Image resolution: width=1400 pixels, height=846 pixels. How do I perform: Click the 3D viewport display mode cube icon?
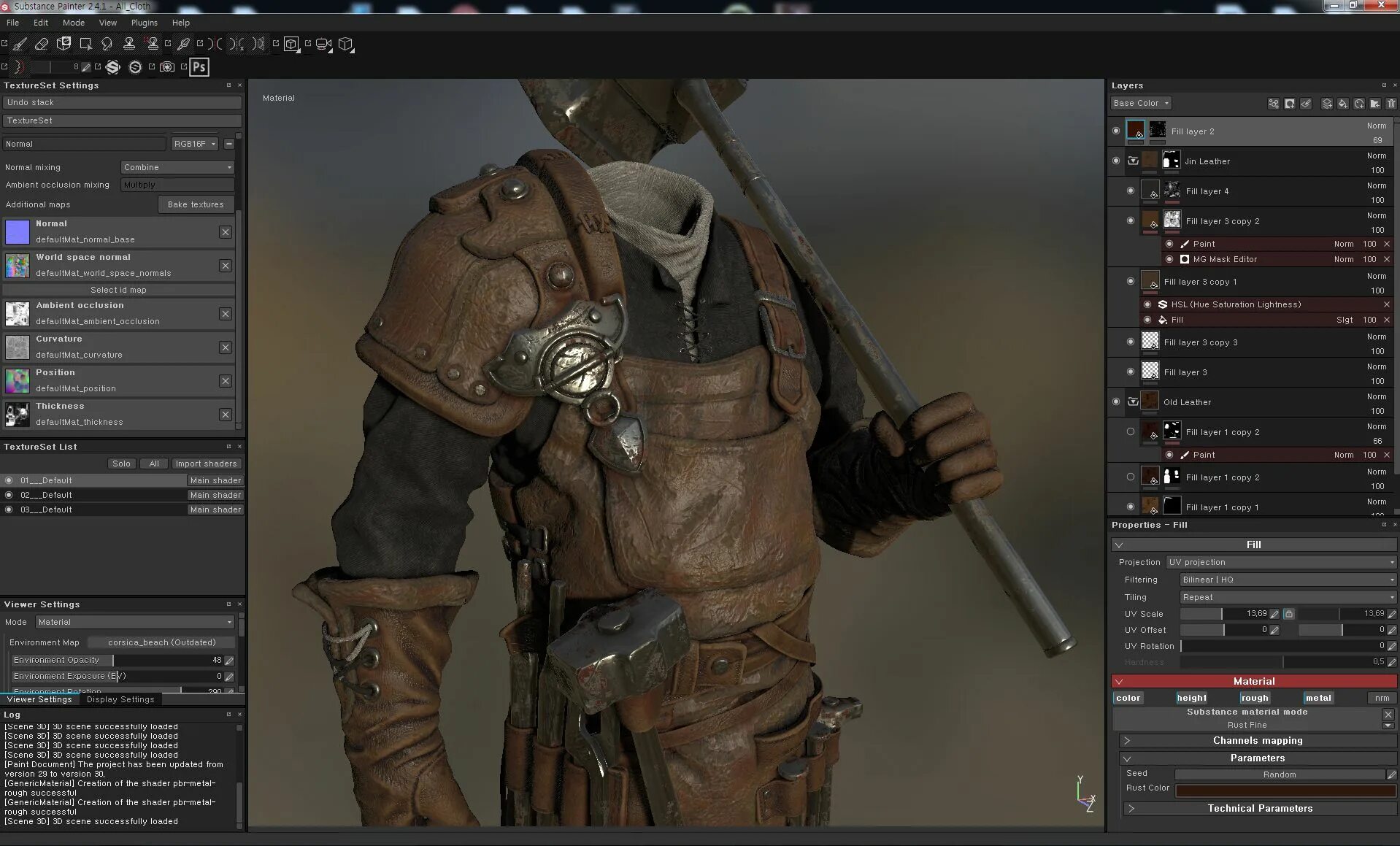[291, 44]
